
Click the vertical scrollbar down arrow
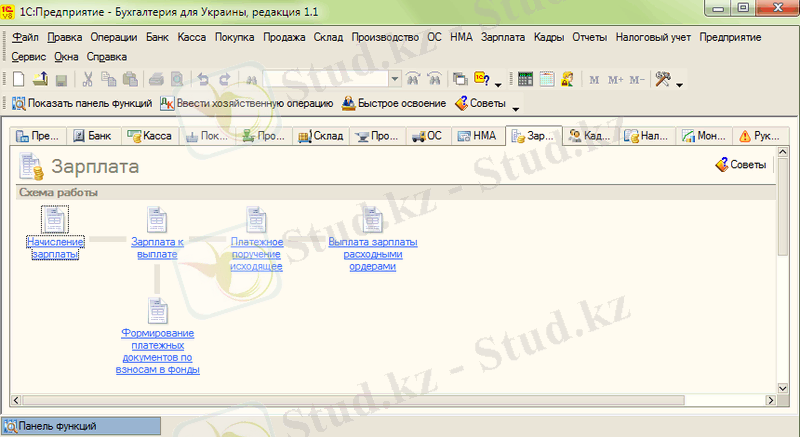click(x=783, y=389)
